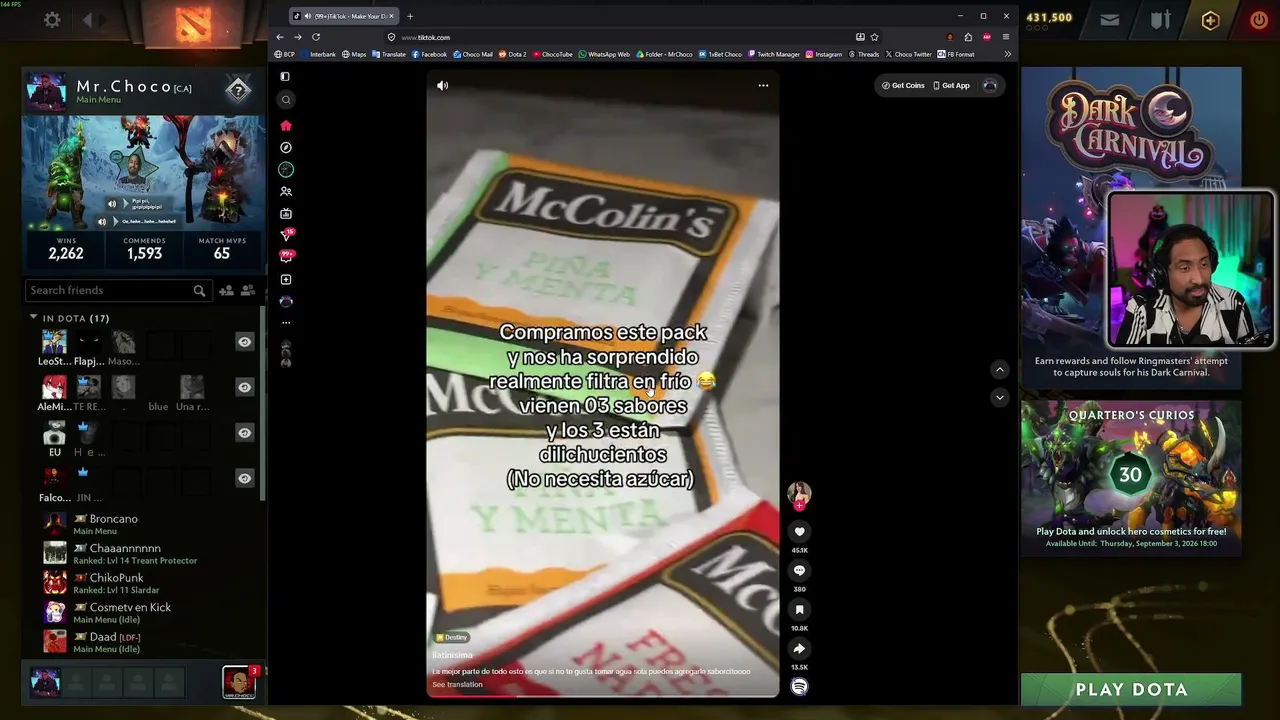The width and height of the screenshot is (1280, 720).
Task: Share the TikTok video
Action: coord(799,648)
